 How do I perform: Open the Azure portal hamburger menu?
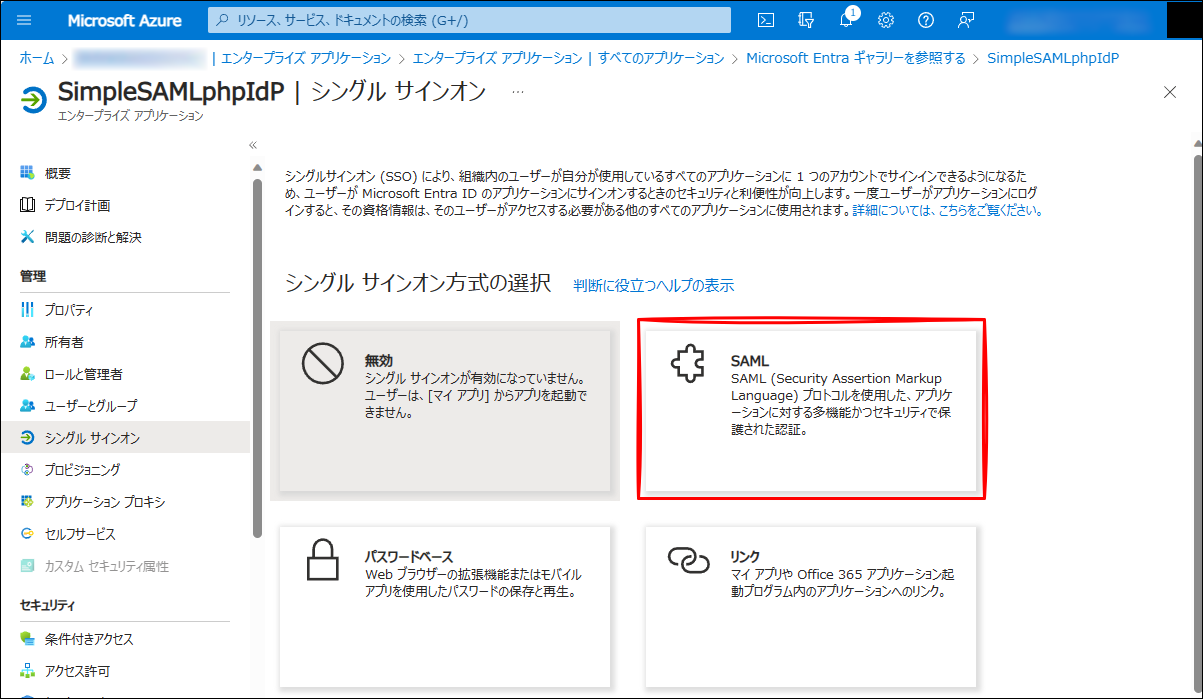pos(25,20)
